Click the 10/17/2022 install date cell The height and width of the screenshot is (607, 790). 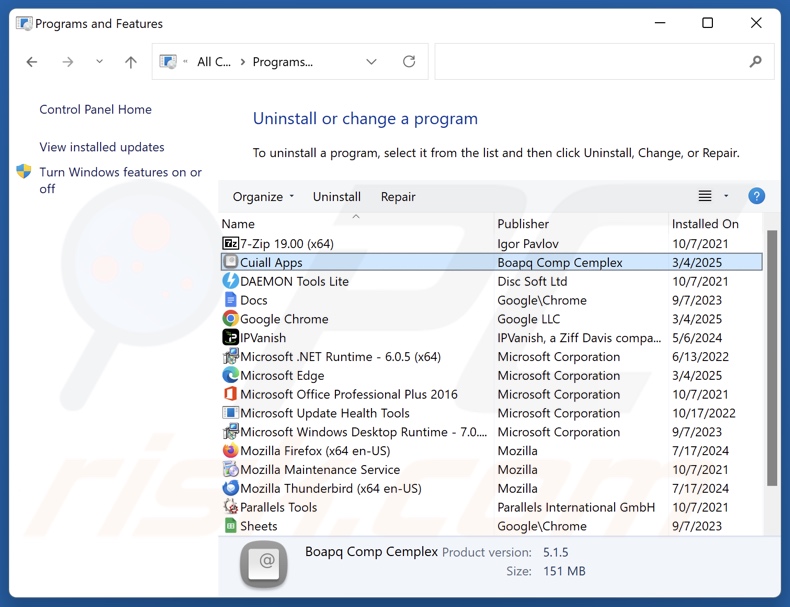(704, 413)
